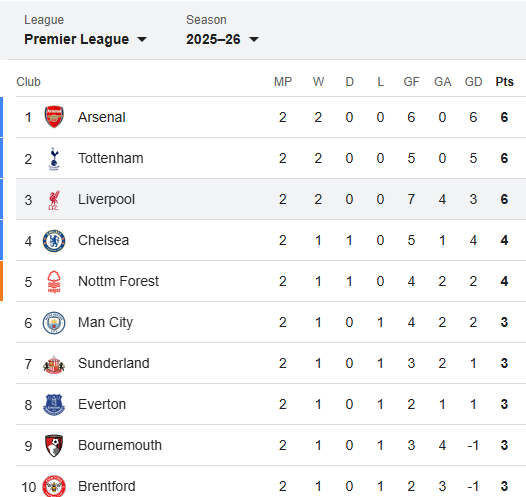Image resolution: width=526 pixels, height=497 pixels.
Task: Click the Bournemouth club crest
Action: 54,446
